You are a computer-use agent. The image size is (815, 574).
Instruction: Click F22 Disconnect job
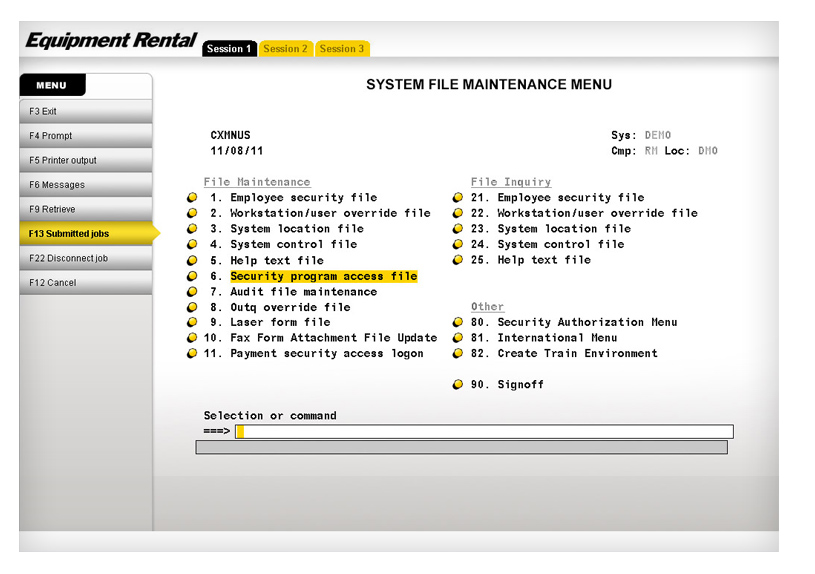[86, 258]
